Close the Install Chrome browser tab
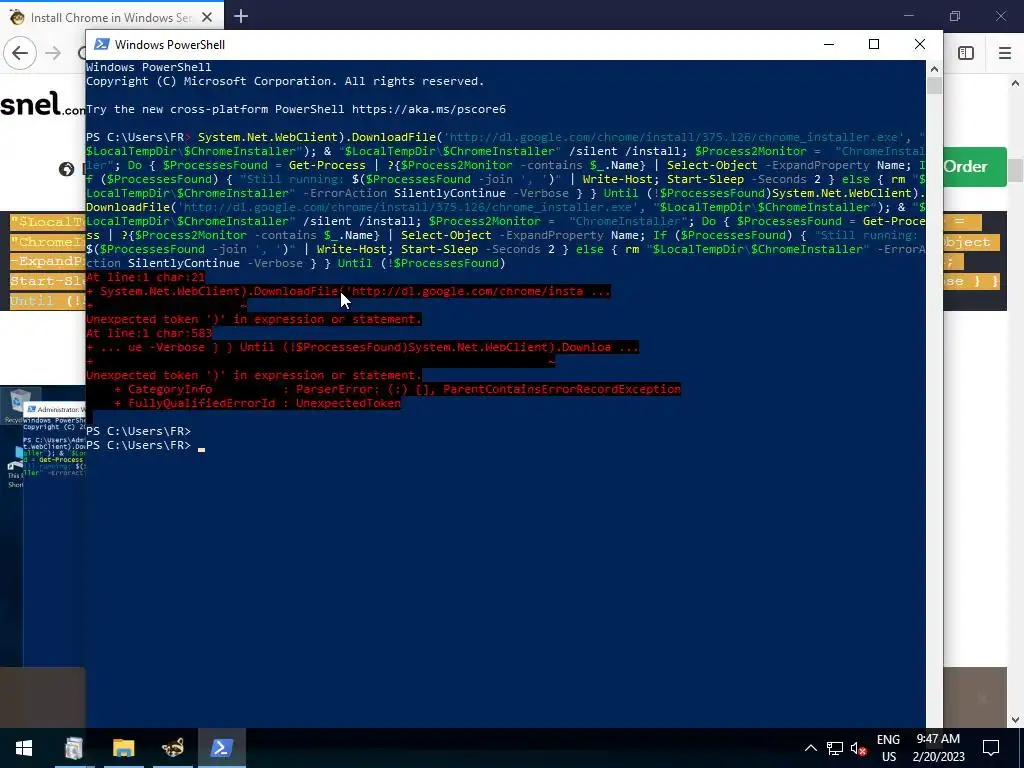The image size is (1024, 768). [x=207, y=18]
